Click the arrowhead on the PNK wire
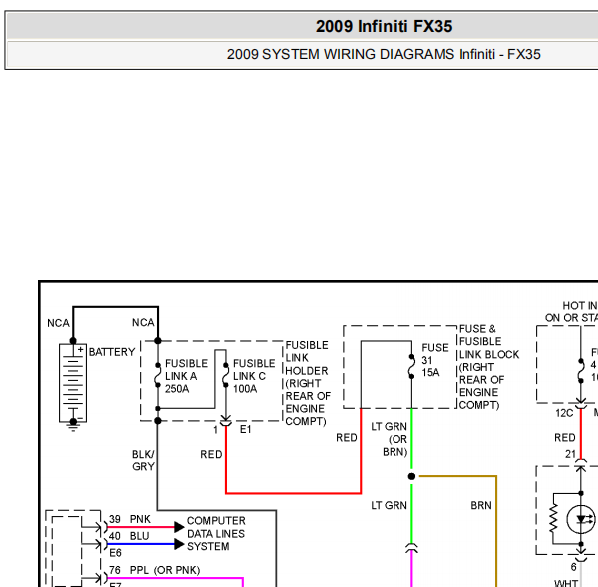The image size is (598, 587). (x=179, y=527)
